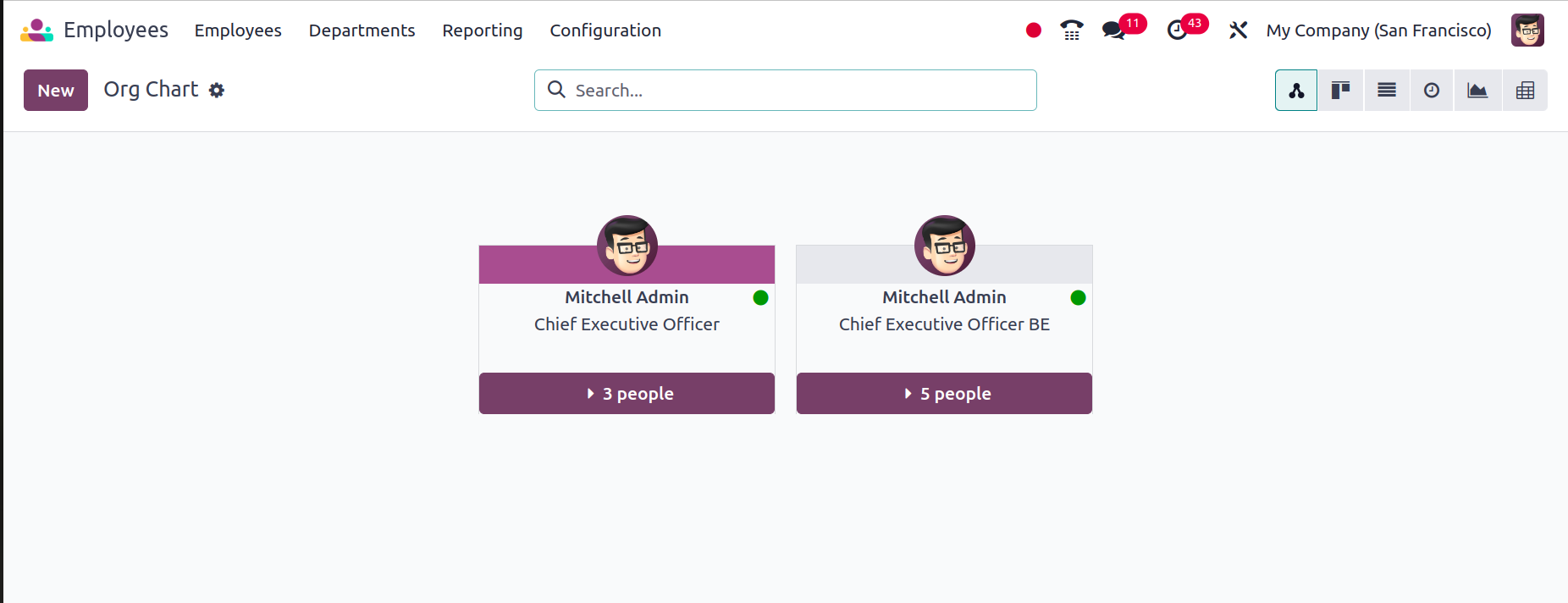Open the Activity view clock icon
Viewport: 1568px width, 603px height.
(x=1432, y=91)
